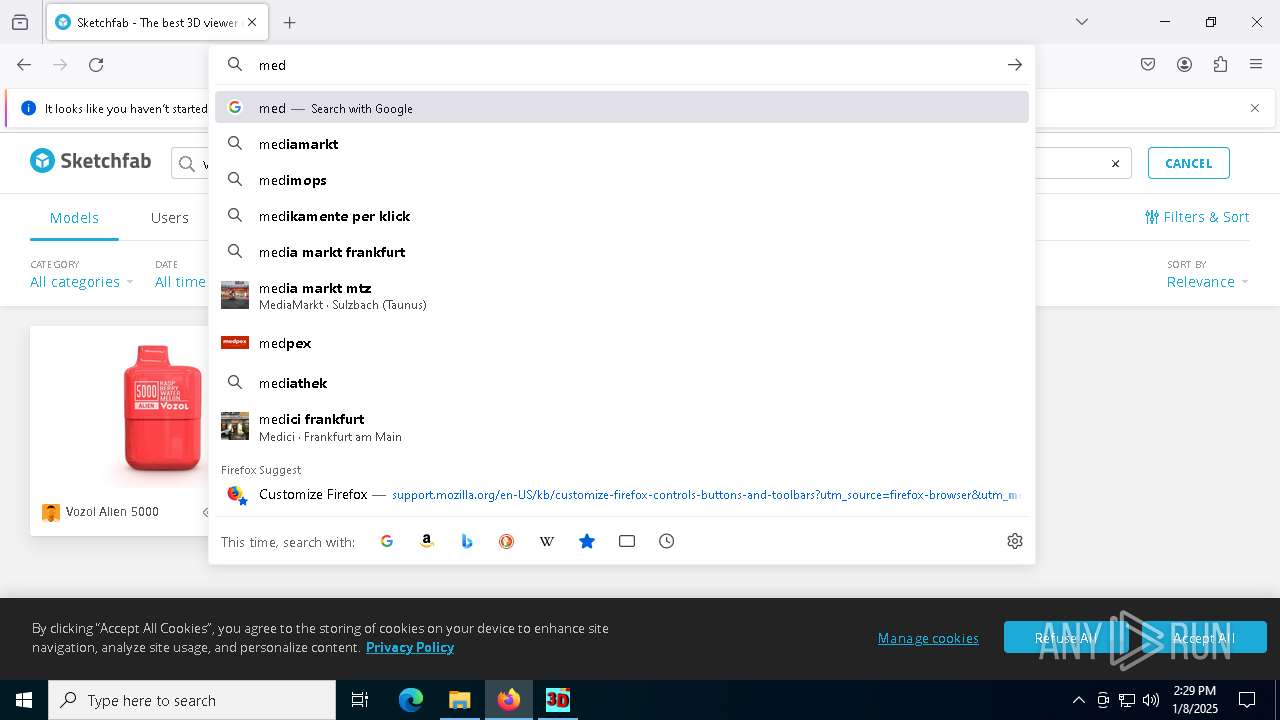Pick the media markt mtz suggestion
Screen dimensions: 1280x720
622,296
